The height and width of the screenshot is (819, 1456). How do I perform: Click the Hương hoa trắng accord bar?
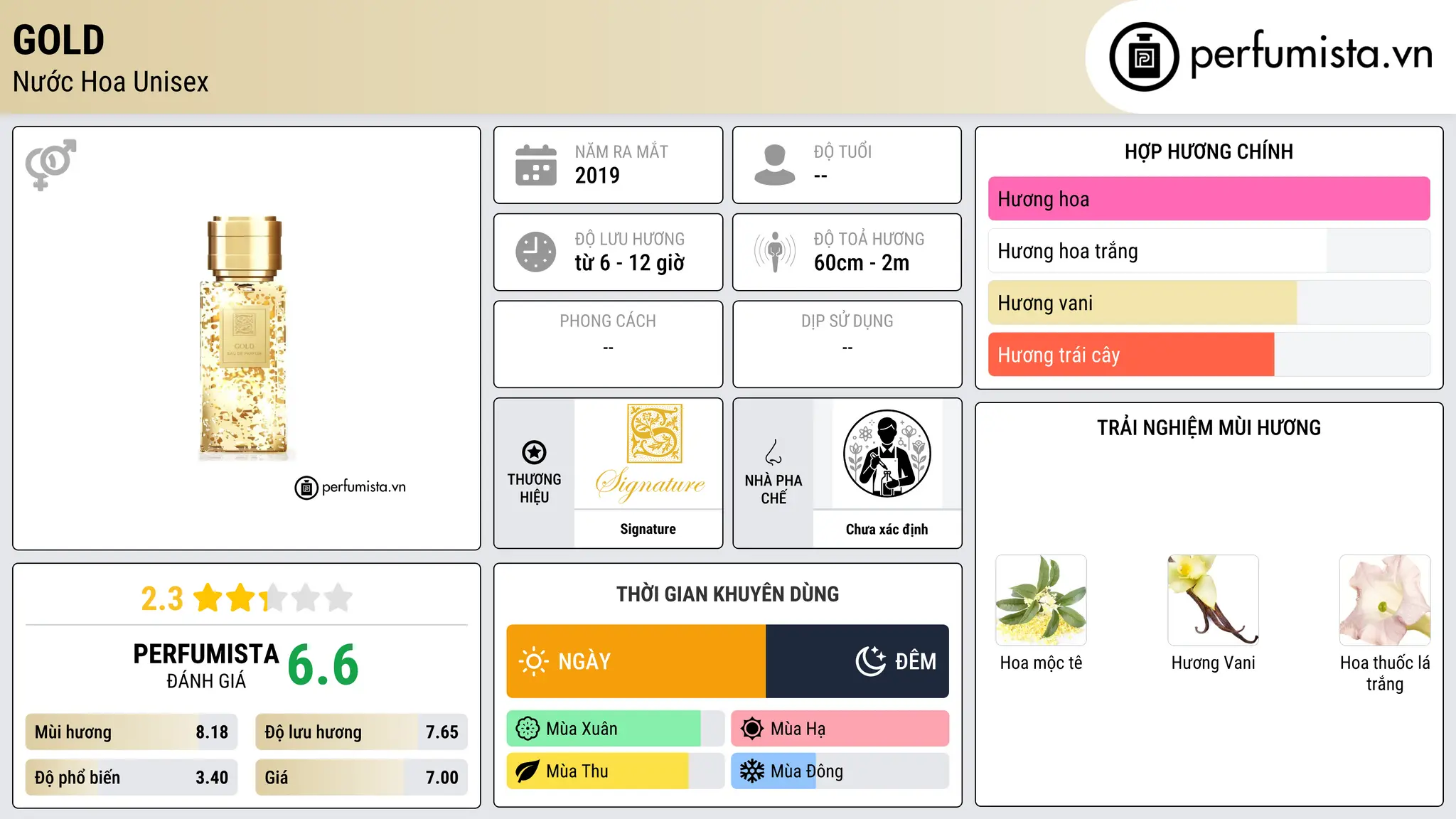coord(1209,251)
